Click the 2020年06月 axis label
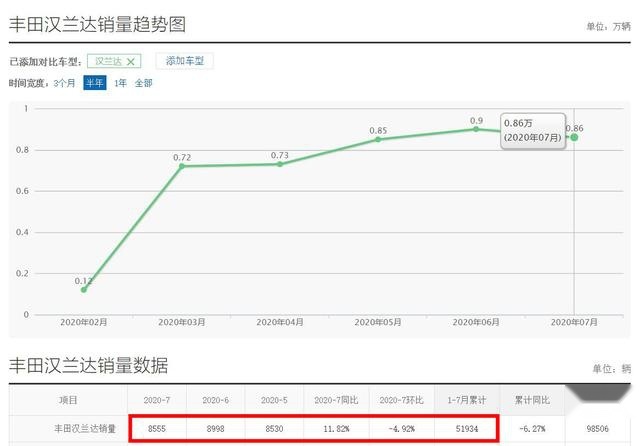Viewport: 640px width, 446px height. coord(476,322)
